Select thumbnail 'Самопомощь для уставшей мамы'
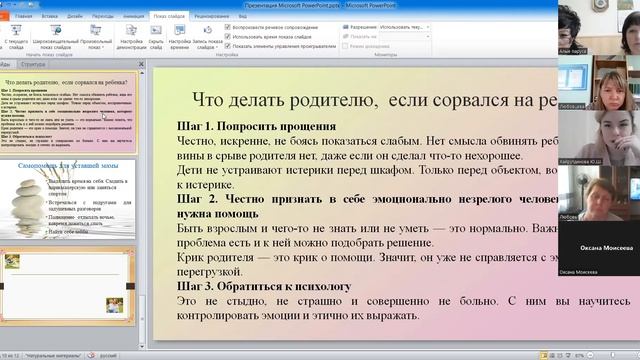Screen dimensions: 640x360 pyautogui.click(x=67, y=200)
